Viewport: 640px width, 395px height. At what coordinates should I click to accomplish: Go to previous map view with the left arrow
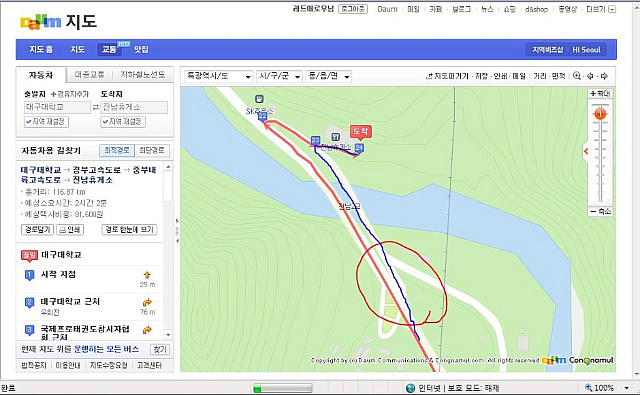(x=590, y=76)
